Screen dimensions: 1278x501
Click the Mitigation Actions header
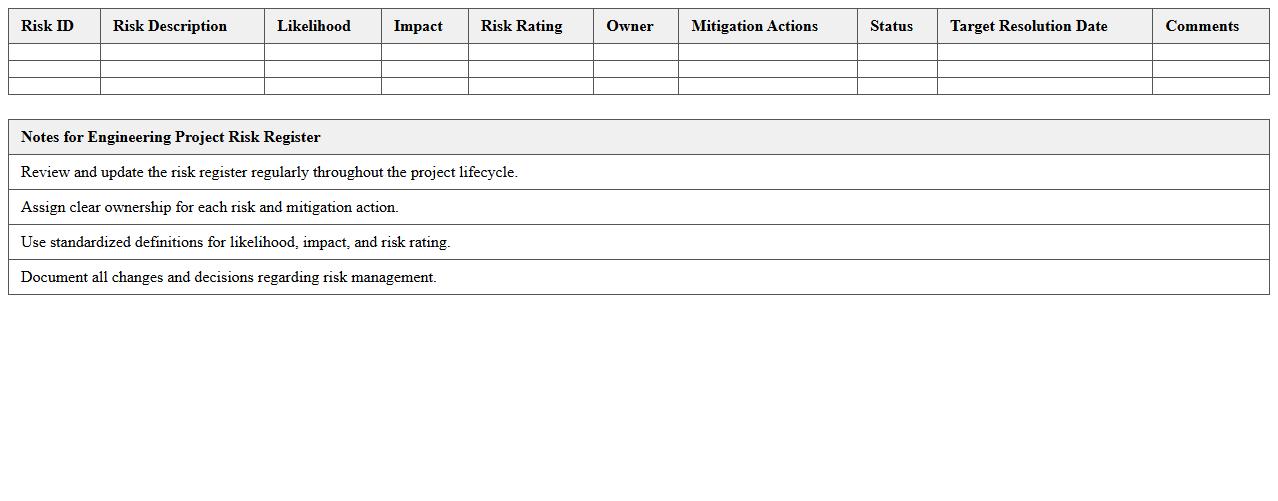755,26
